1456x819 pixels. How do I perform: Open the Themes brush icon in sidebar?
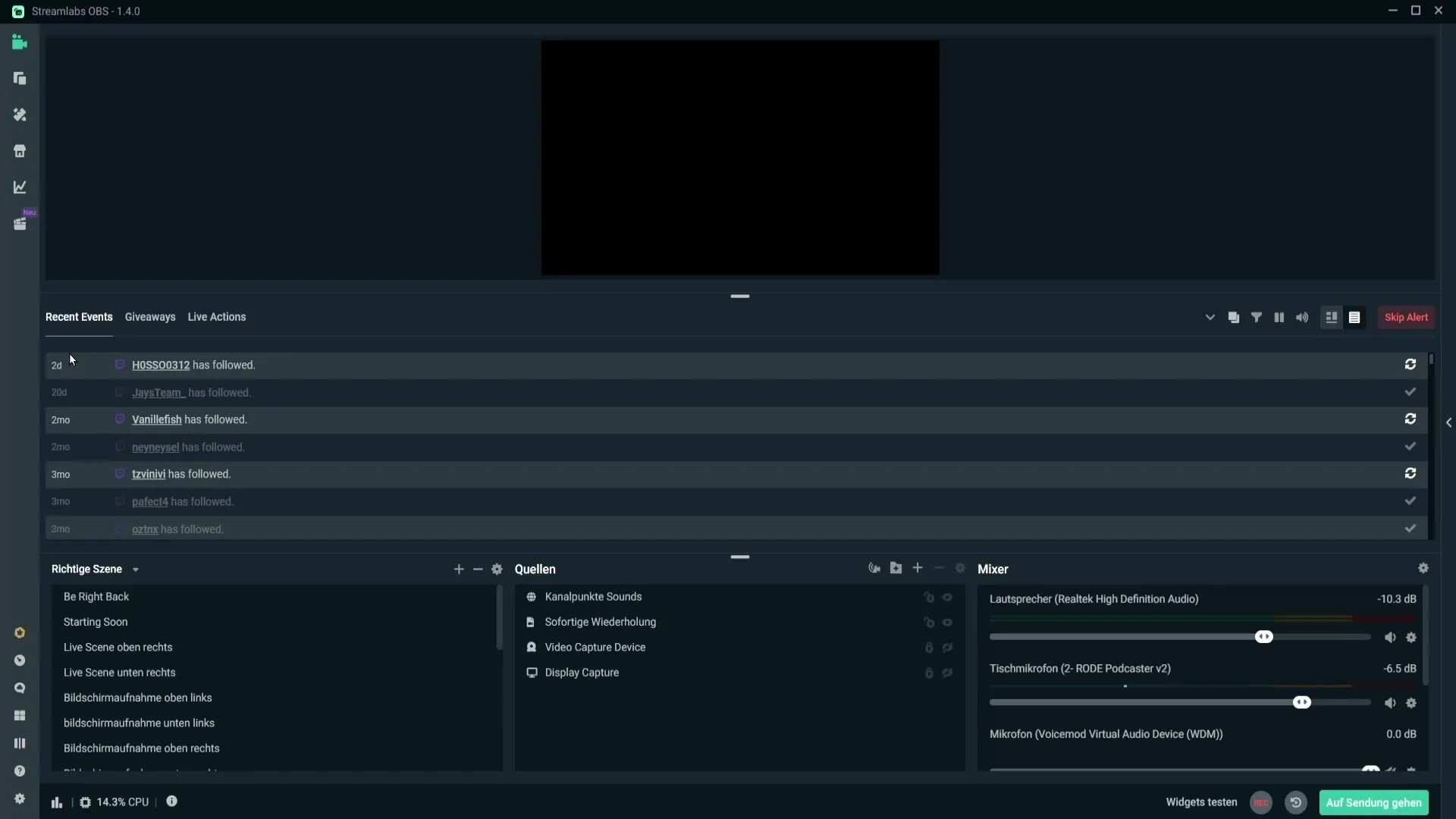click(20, 115)
